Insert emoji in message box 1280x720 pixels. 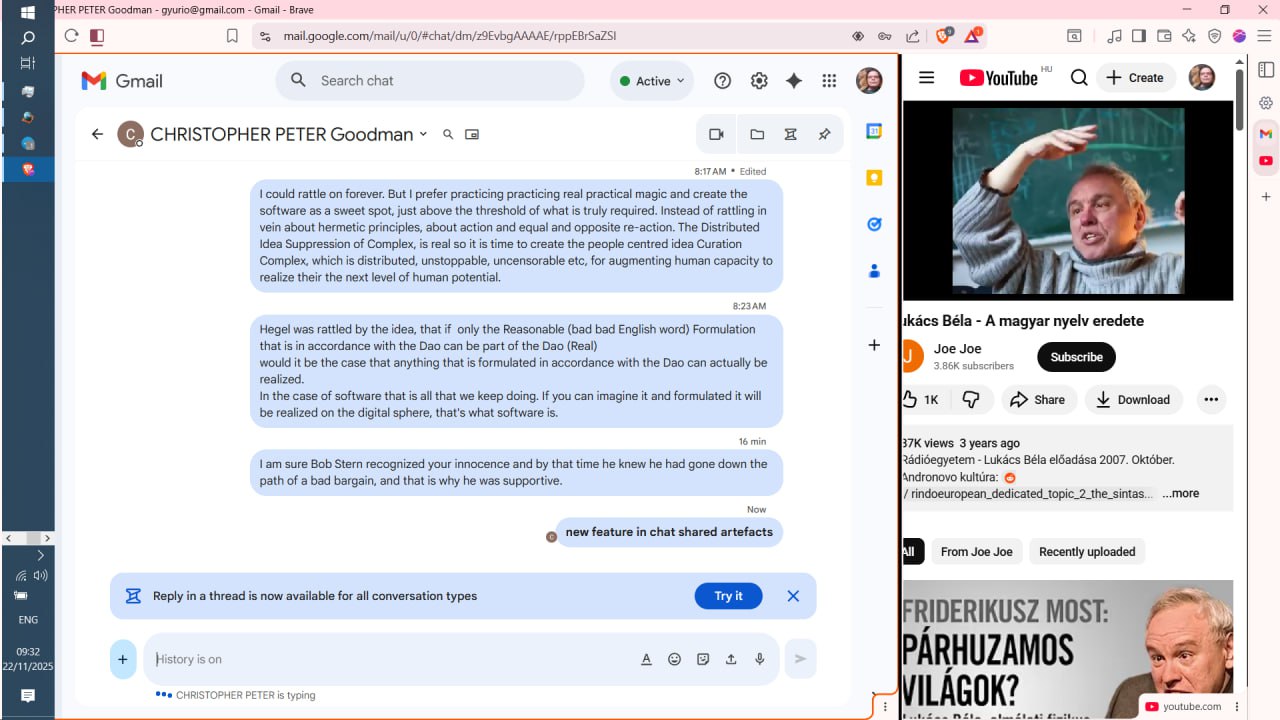pyautogui.click(x=674, y=659)
